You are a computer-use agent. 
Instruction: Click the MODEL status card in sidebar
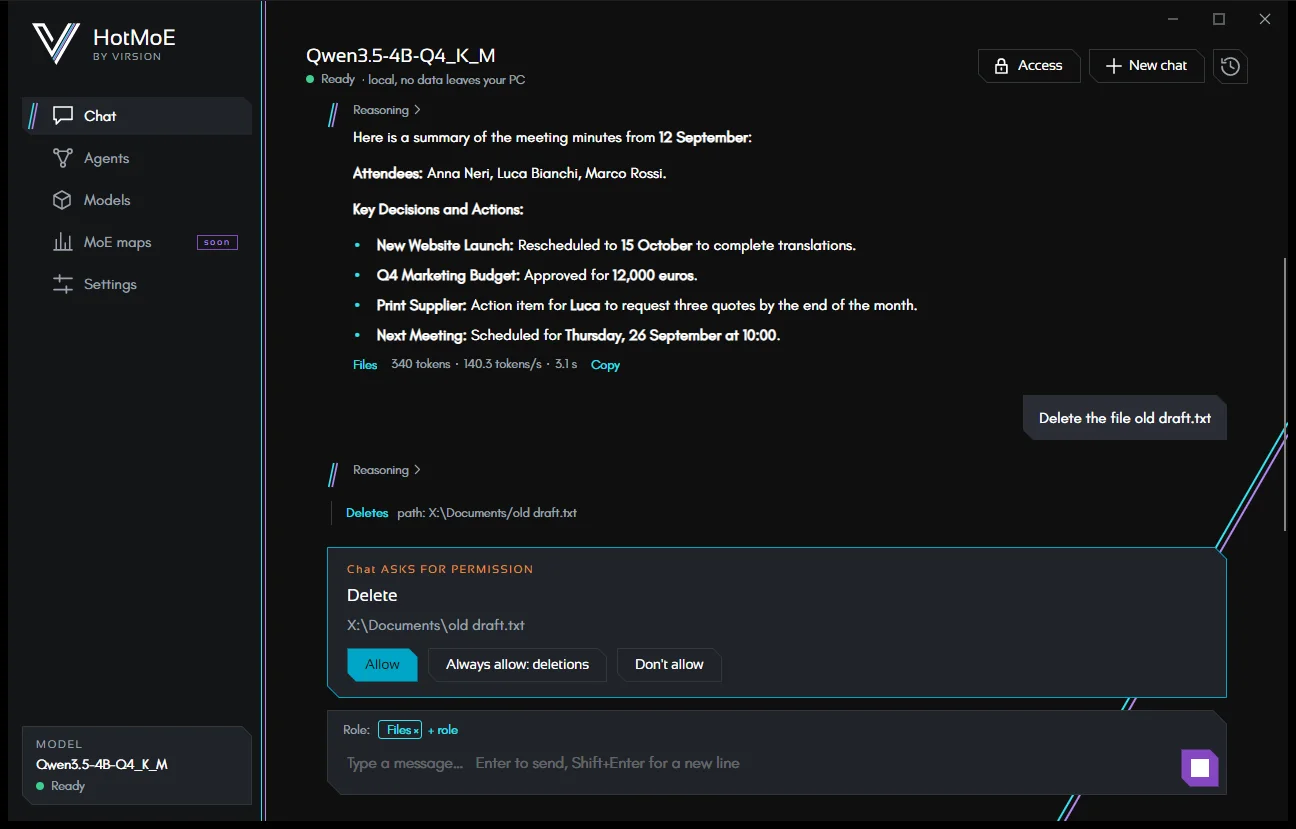(x=137, y=765)
